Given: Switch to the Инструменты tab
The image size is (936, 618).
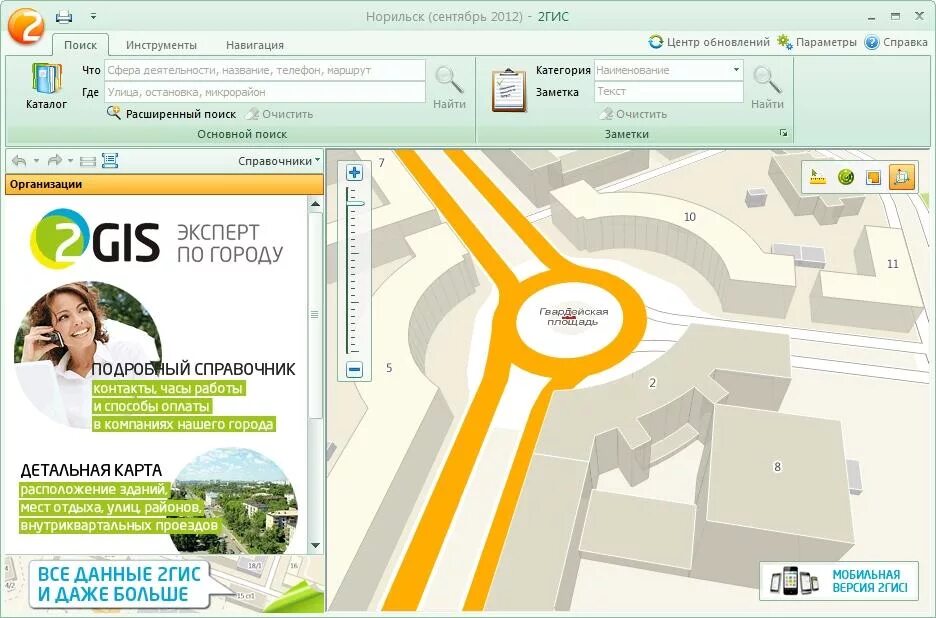Looking at the screenshot, I should pyautogui.click(x=161, y=45).
